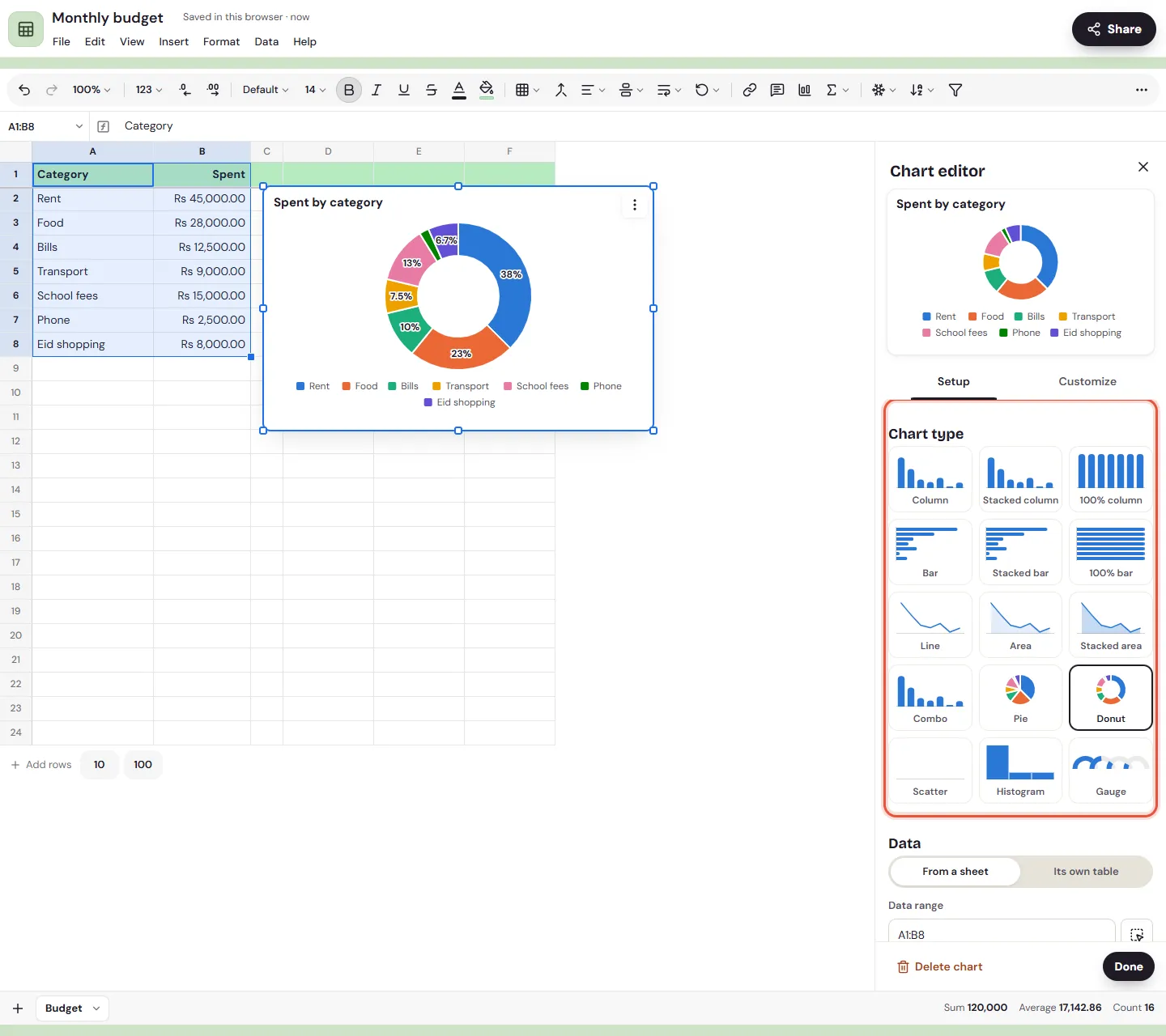Open the Budget sheet tab menu arrow

96,1008
